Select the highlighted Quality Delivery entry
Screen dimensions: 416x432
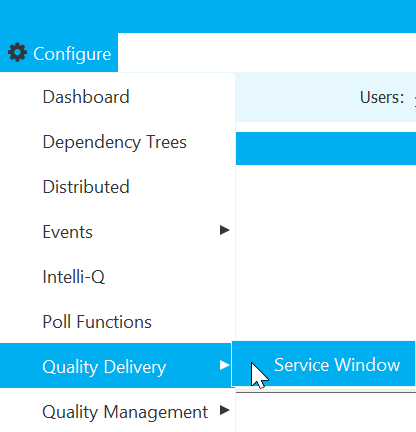116,366
